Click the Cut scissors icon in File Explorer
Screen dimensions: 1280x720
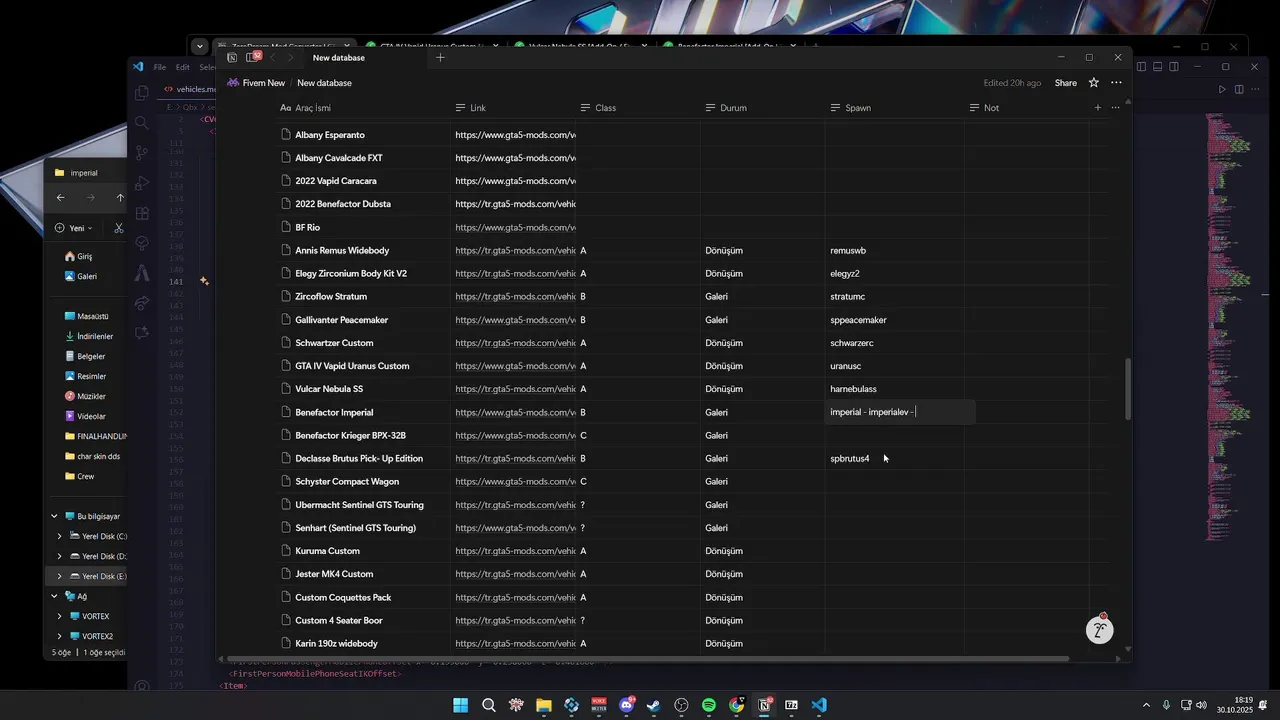tap(118, 228)
